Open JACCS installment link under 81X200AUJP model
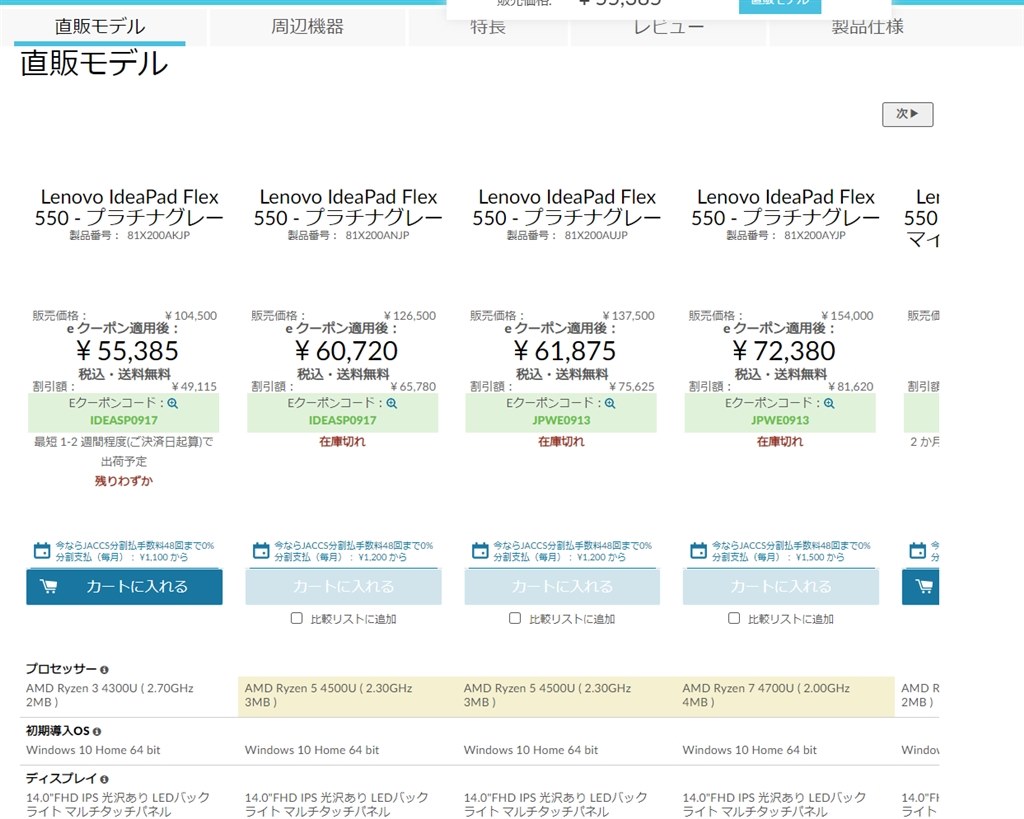Viewport: 1024px width, 819px height. (572, 551)
